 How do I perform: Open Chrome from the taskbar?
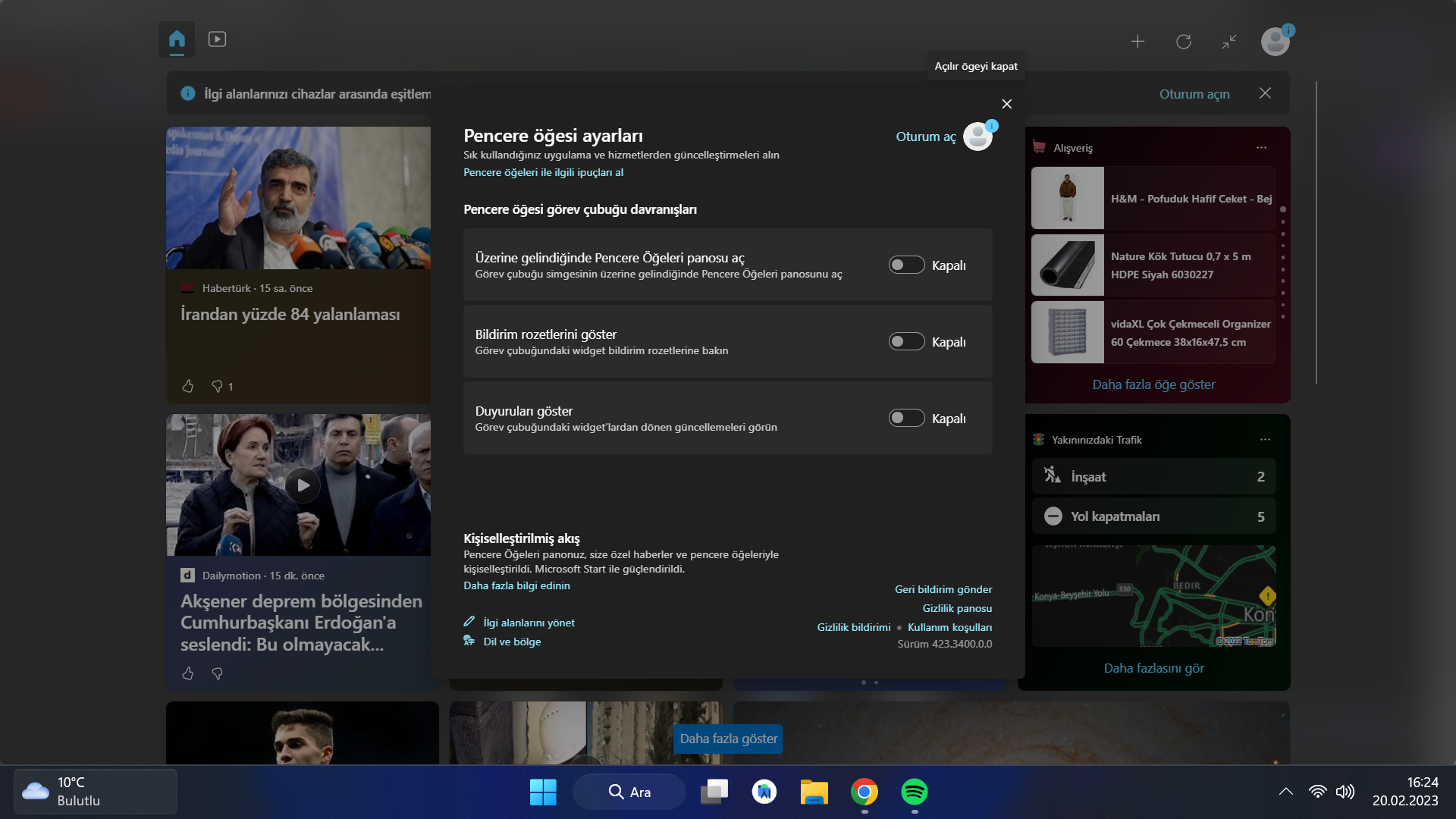[864, 792]
